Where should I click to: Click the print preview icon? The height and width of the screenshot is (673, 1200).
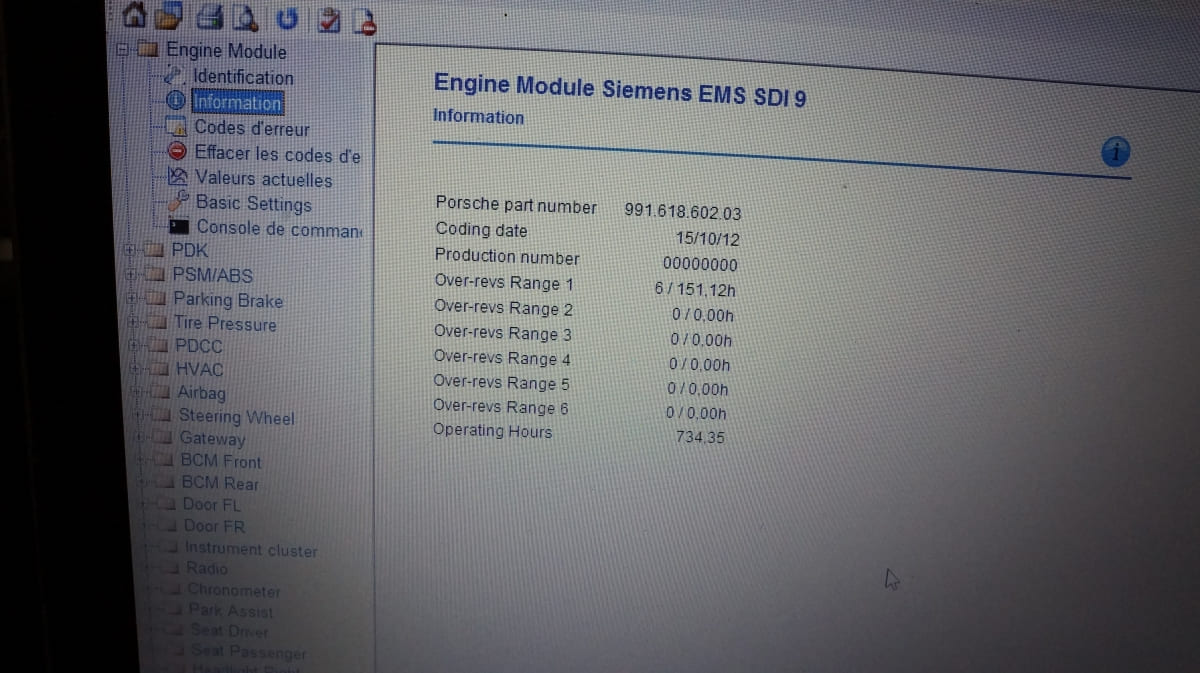243,17
